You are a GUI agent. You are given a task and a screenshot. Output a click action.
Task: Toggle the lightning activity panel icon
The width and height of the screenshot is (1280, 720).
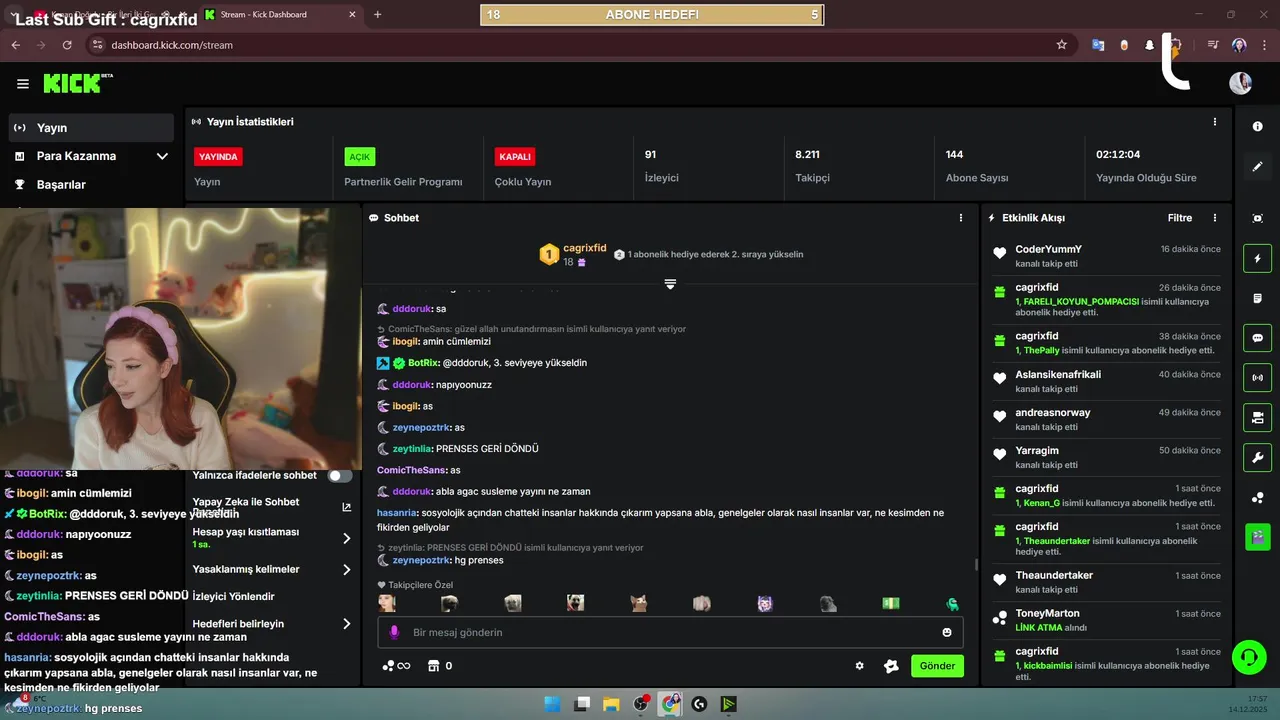click(1257, 259)
